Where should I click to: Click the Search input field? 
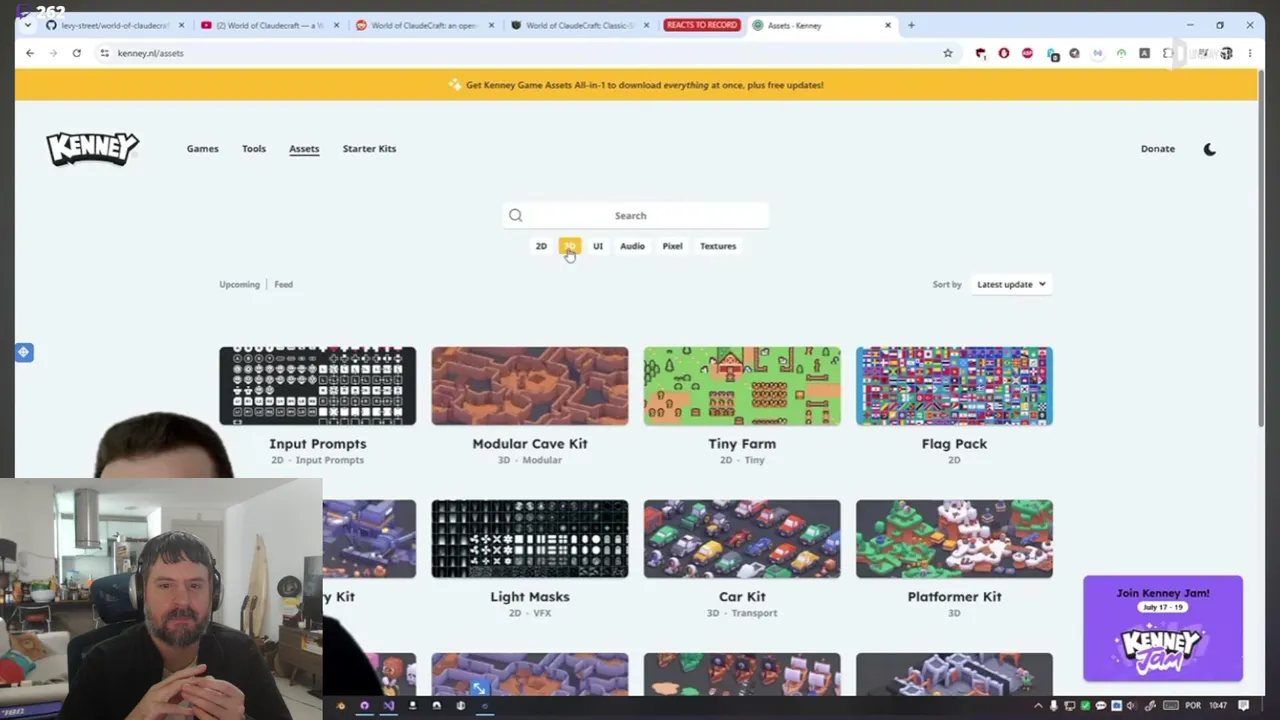[x=636, y=215]
